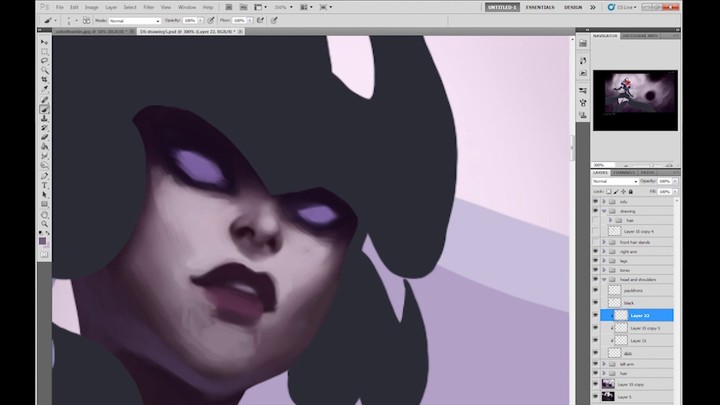Open the Image menu
720x405 pixels.
pyautogui.click(x=91, y=7)
